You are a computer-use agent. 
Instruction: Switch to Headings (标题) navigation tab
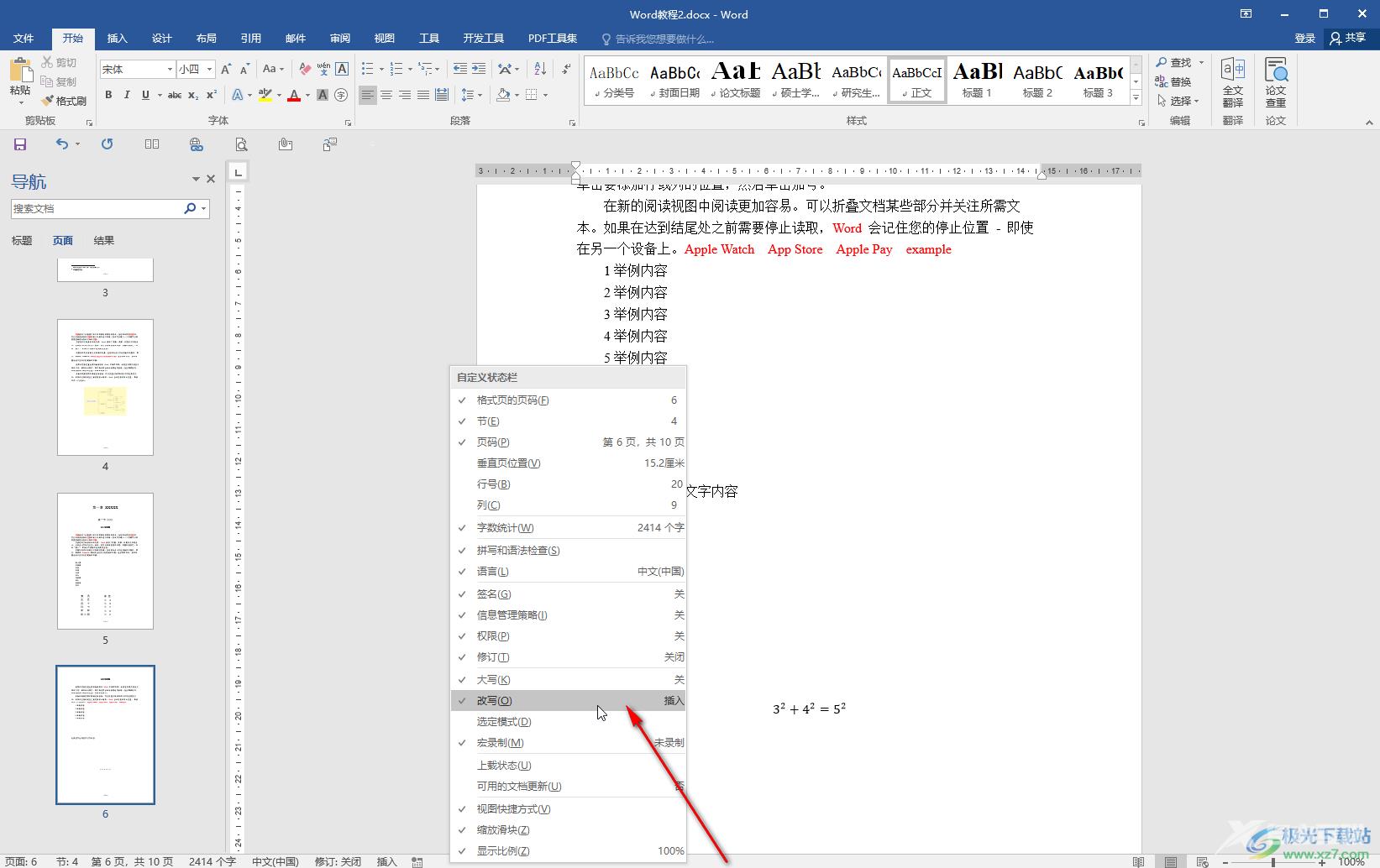tap(22, 241)
